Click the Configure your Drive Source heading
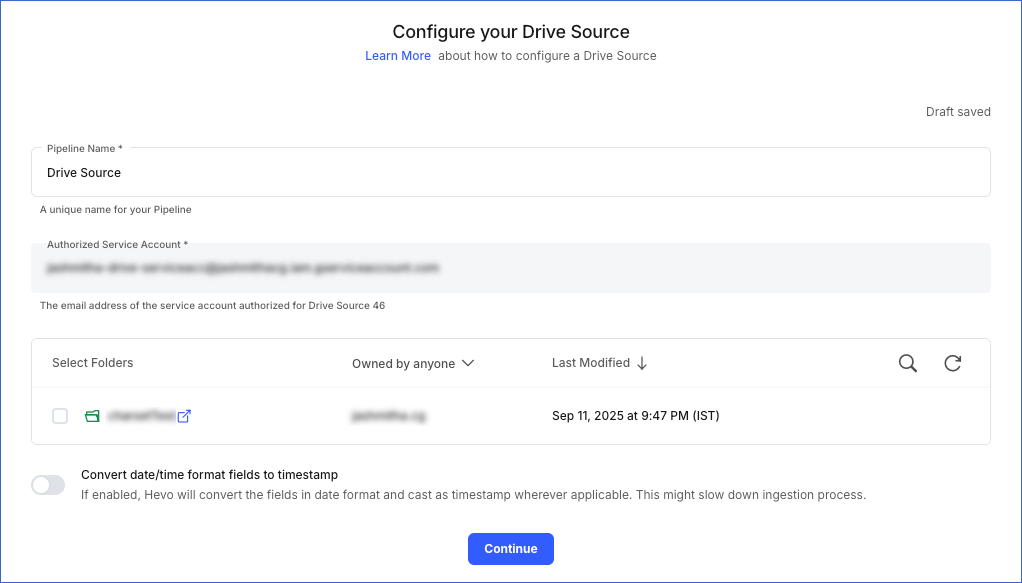 pyautogui.click(x=510, y=32)
